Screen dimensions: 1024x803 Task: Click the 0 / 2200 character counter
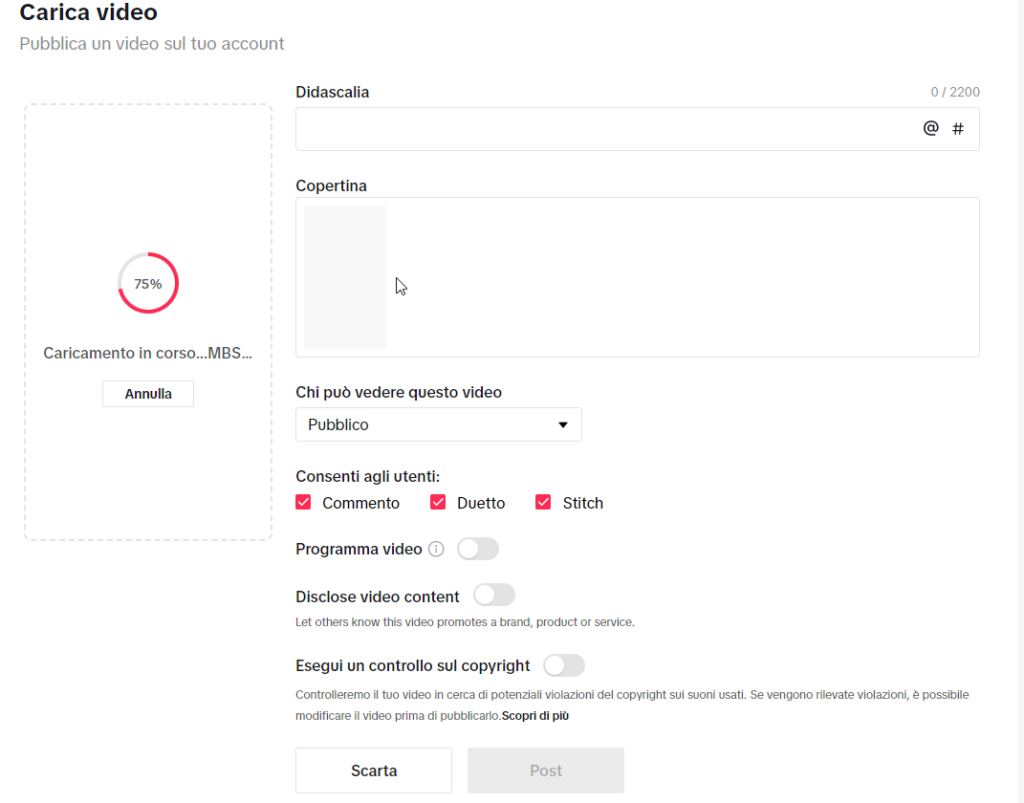(x=955, y=92)
